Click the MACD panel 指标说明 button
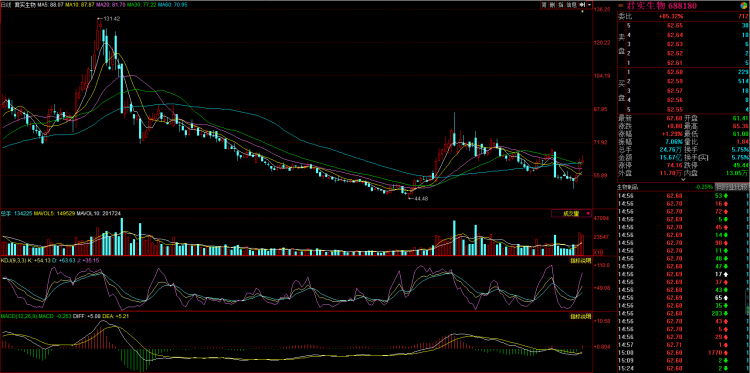This screenshot has width=750, height=373. pyautogui.click(x=581, y=316)
